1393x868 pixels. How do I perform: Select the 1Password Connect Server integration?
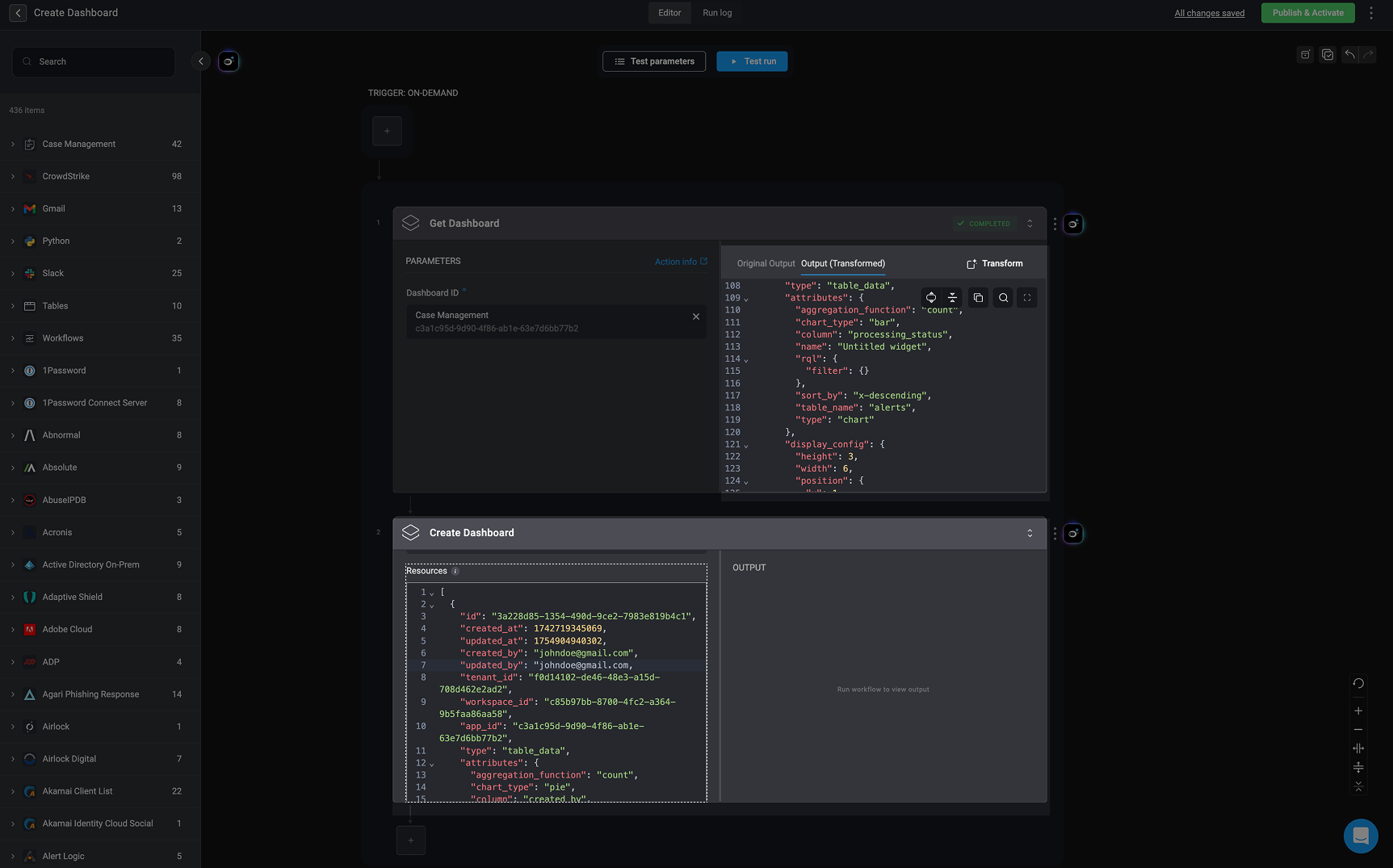tap(100, 403)
